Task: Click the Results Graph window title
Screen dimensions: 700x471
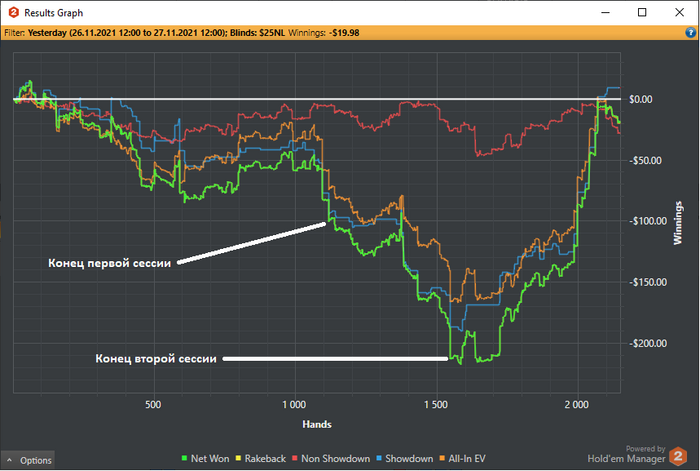Action: [54, 13]
